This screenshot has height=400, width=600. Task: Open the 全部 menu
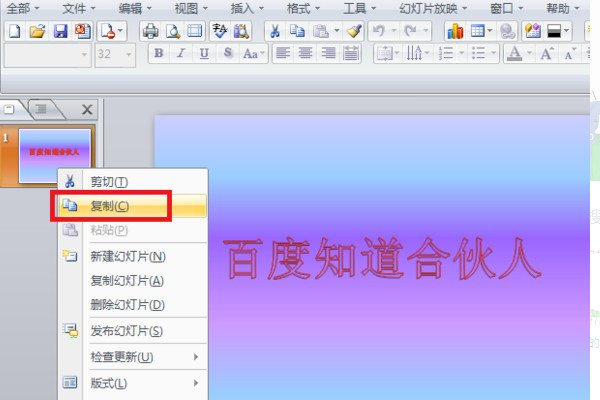[23, 8]
